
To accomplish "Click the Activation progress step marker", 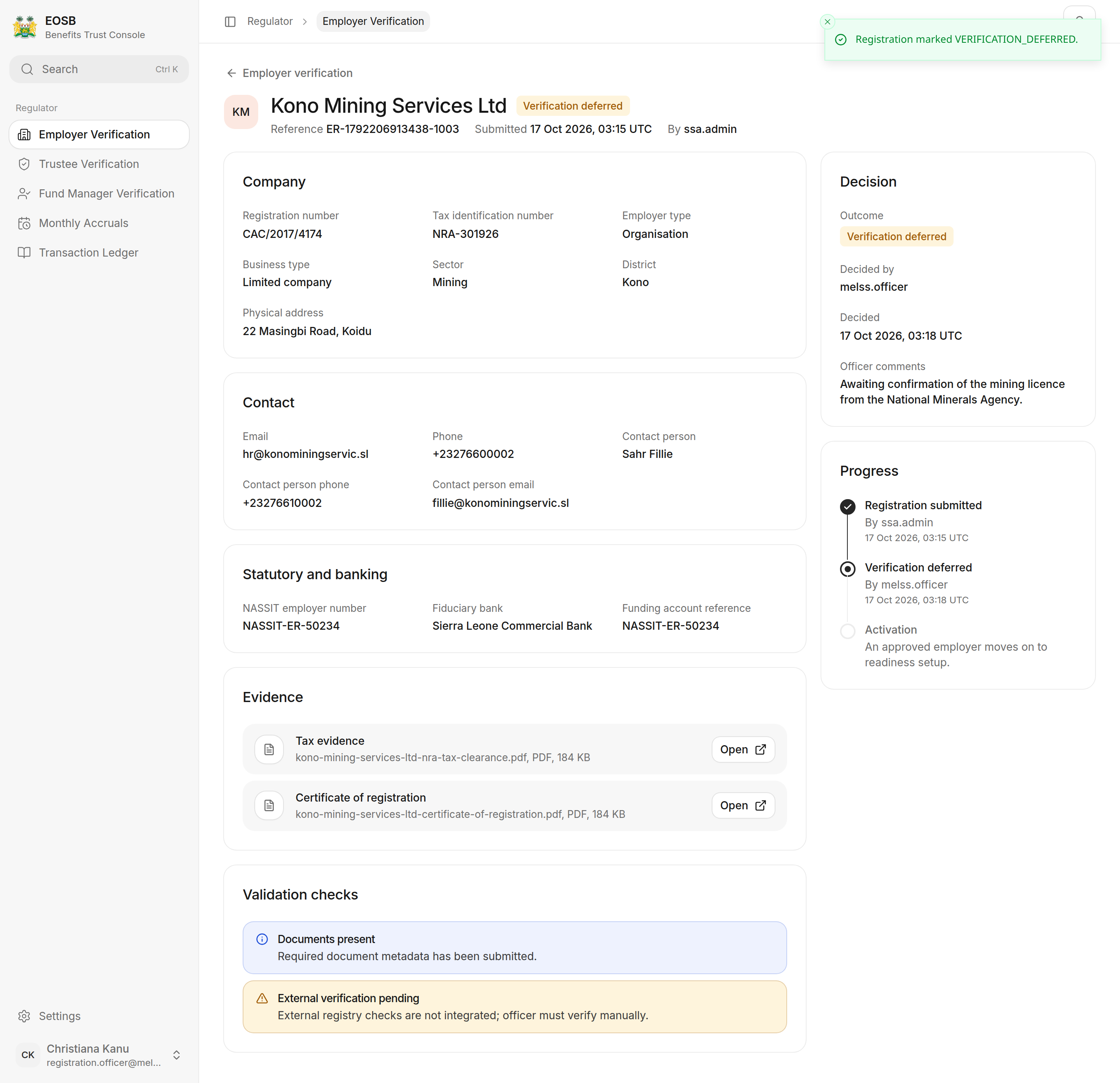I will (848, 631).
